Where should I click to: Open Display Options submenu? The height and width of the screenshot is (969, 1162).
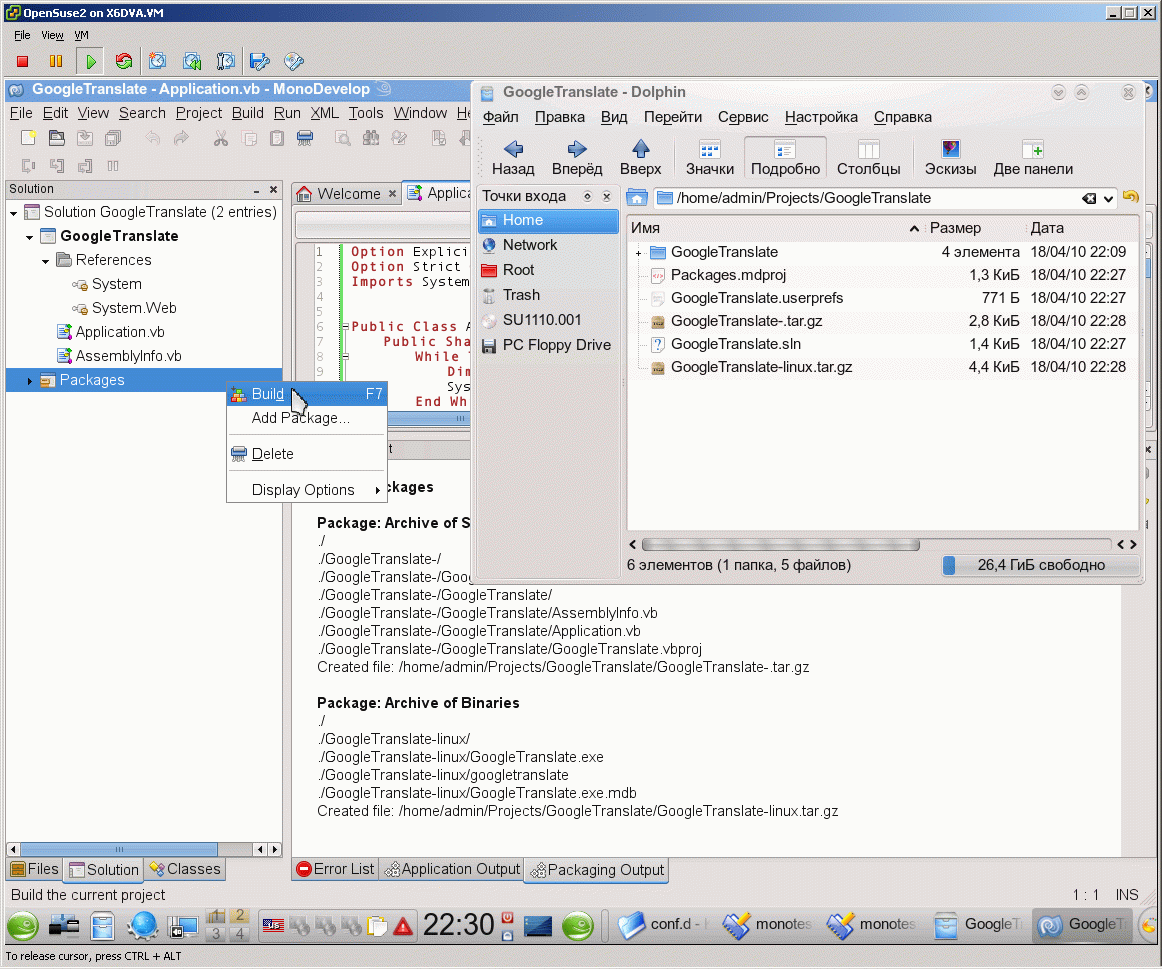[x=307, y=490]
